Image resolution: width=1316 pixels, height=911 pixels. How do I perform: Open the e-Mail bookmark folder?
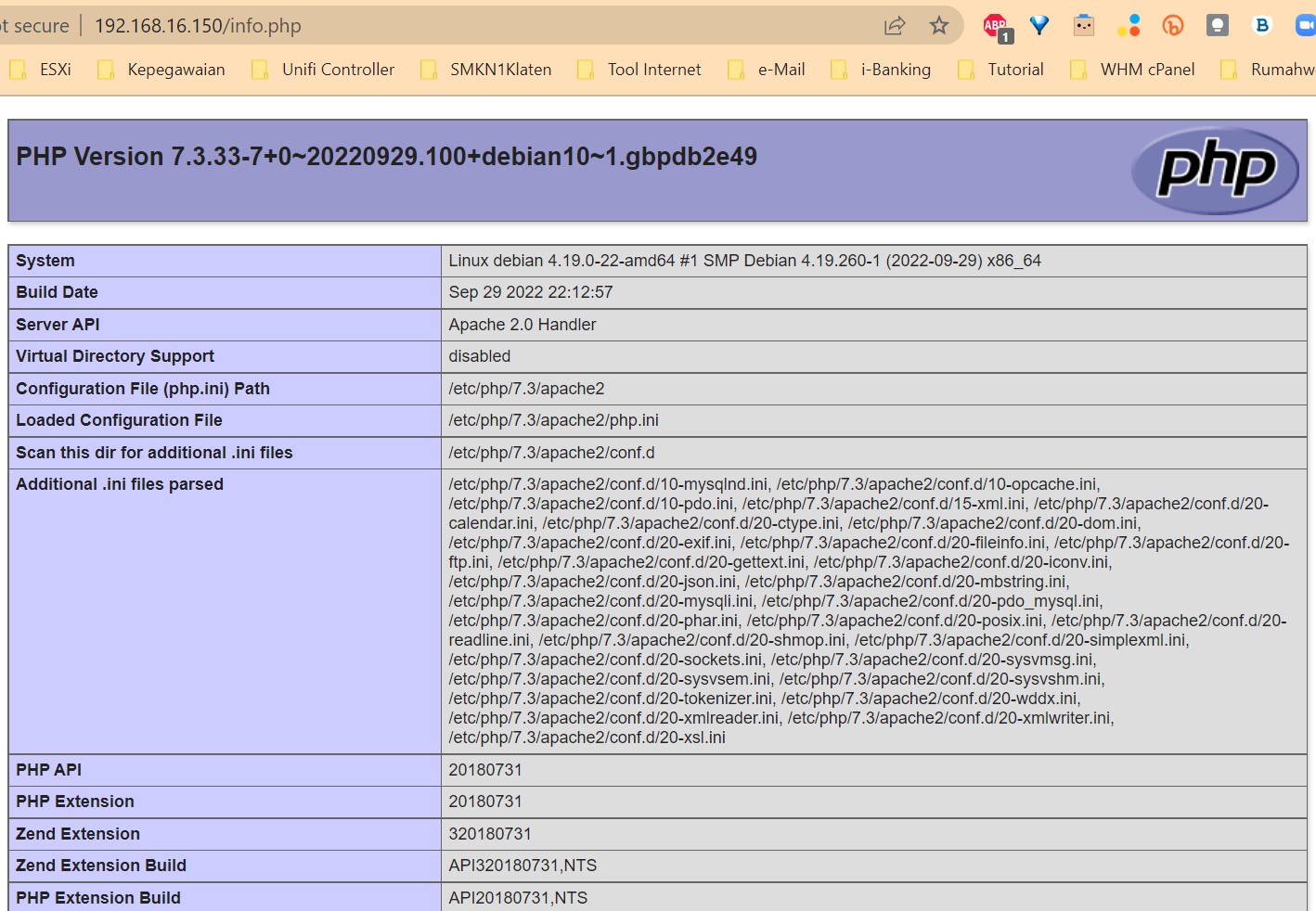pos(767,70)
